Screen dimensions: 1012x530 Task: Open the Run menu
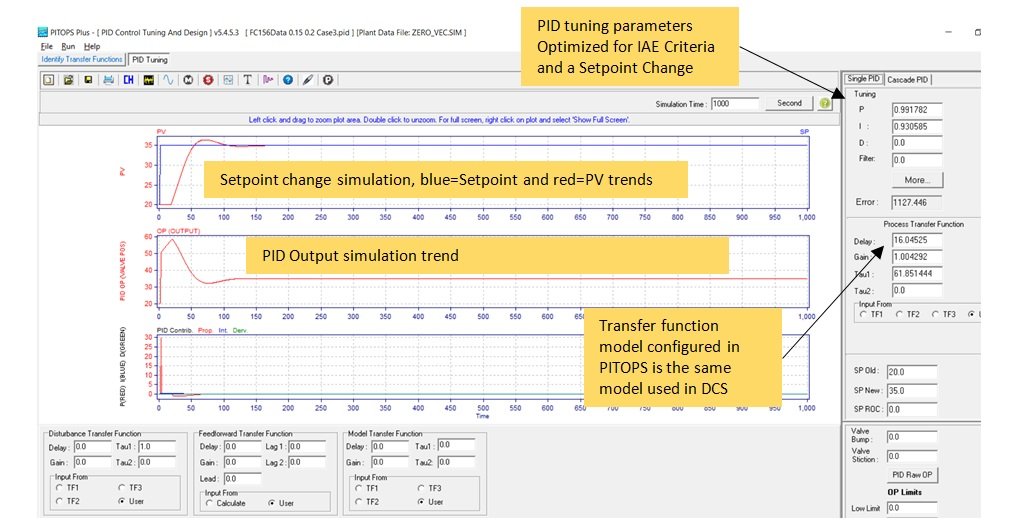pyautogui.click(x=67, y=46)
